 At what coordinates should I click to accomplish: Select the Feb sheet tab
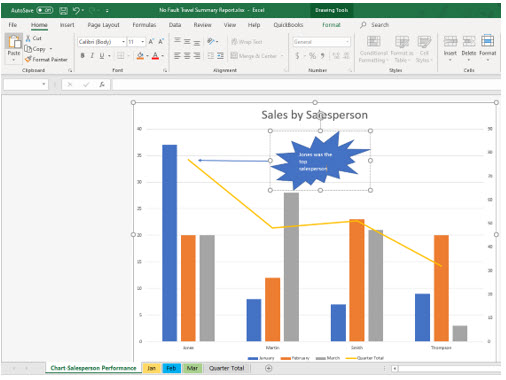tap(171, 368)
